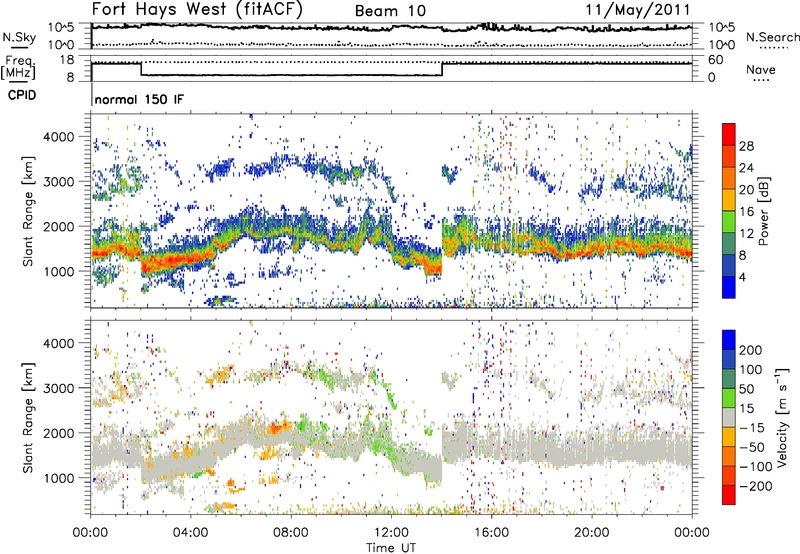This screenshot has width=800, height=554.
Task: Click the "28" label on power color bar
Action: pos(746,146)
